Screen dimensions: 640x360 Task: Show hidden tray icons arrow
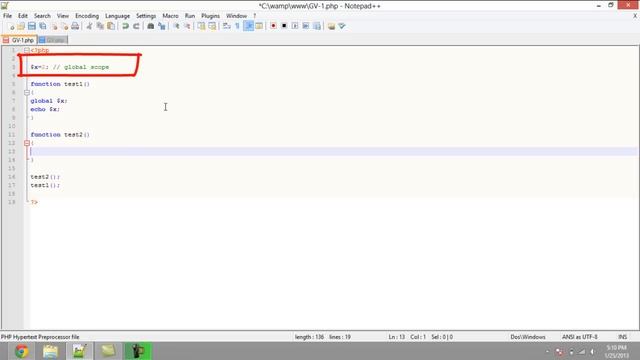tap(547, 351)
